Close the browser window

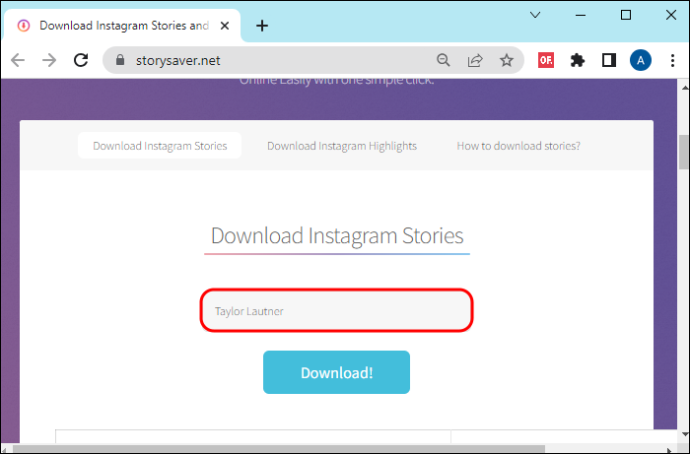[x=671, y=15]
